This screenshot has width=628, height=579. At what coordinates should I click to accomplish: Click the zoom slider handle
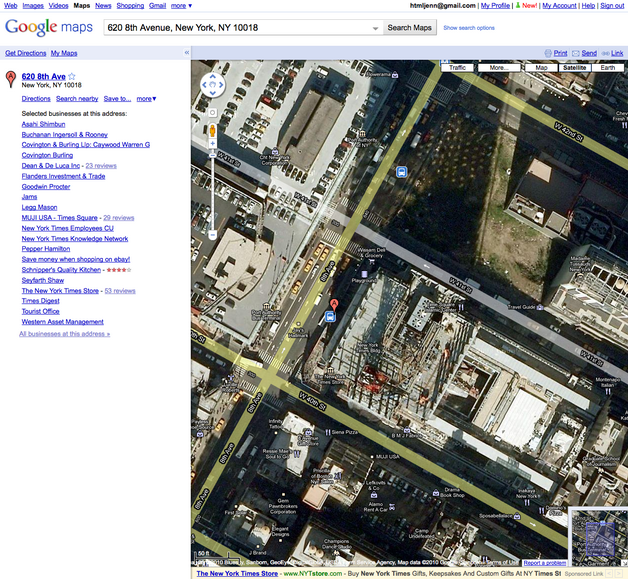pos(213,155)
